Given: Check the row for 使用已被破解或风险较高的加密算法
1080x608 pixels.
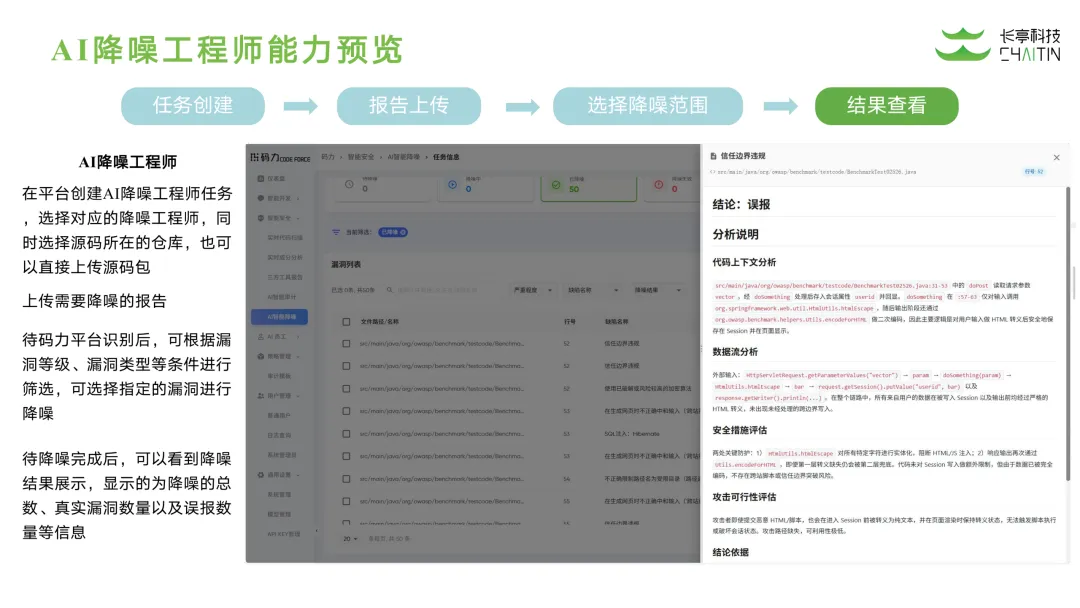Looking at the screenshot, I should (346, 389).
